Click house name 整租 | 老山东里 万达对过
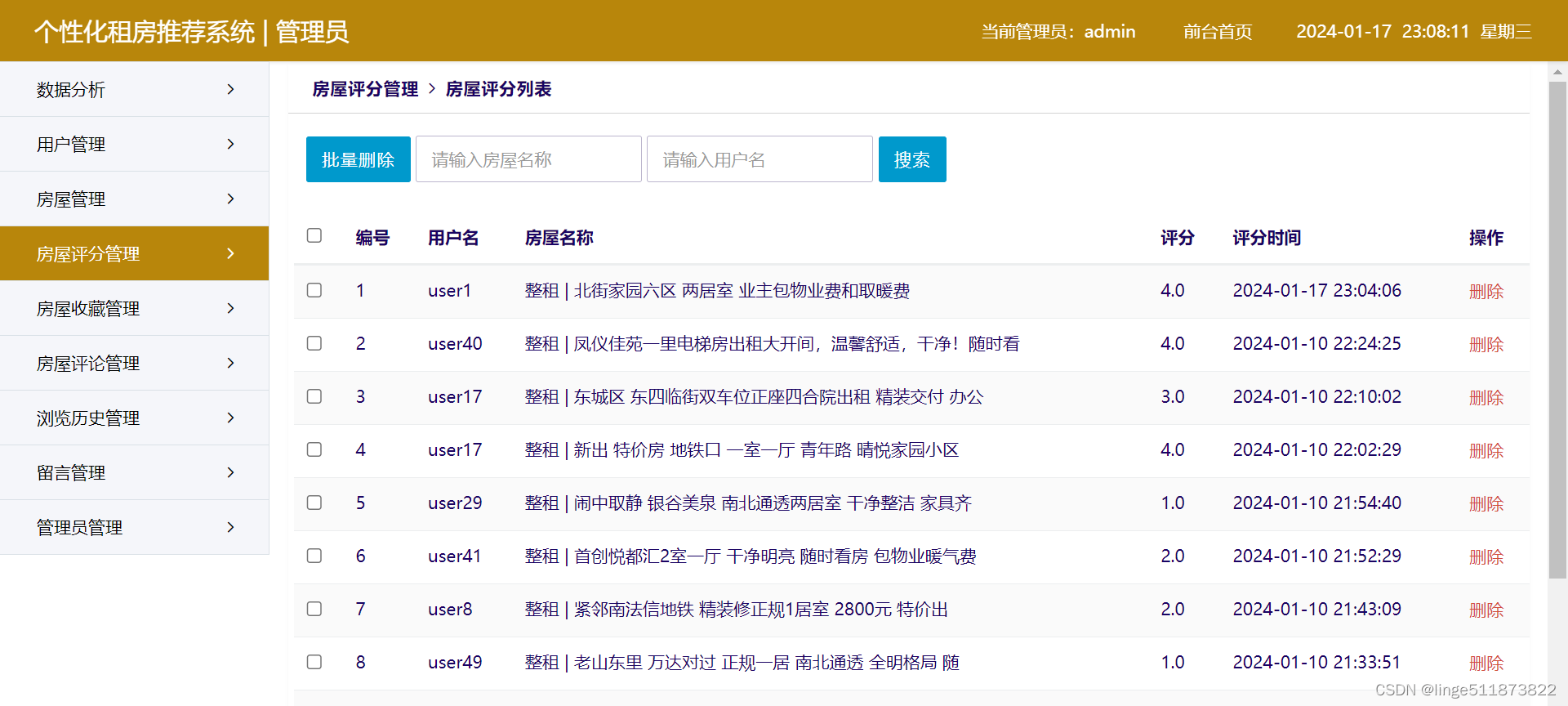Screen dimensions: 1568x706 tap(742, 663)
